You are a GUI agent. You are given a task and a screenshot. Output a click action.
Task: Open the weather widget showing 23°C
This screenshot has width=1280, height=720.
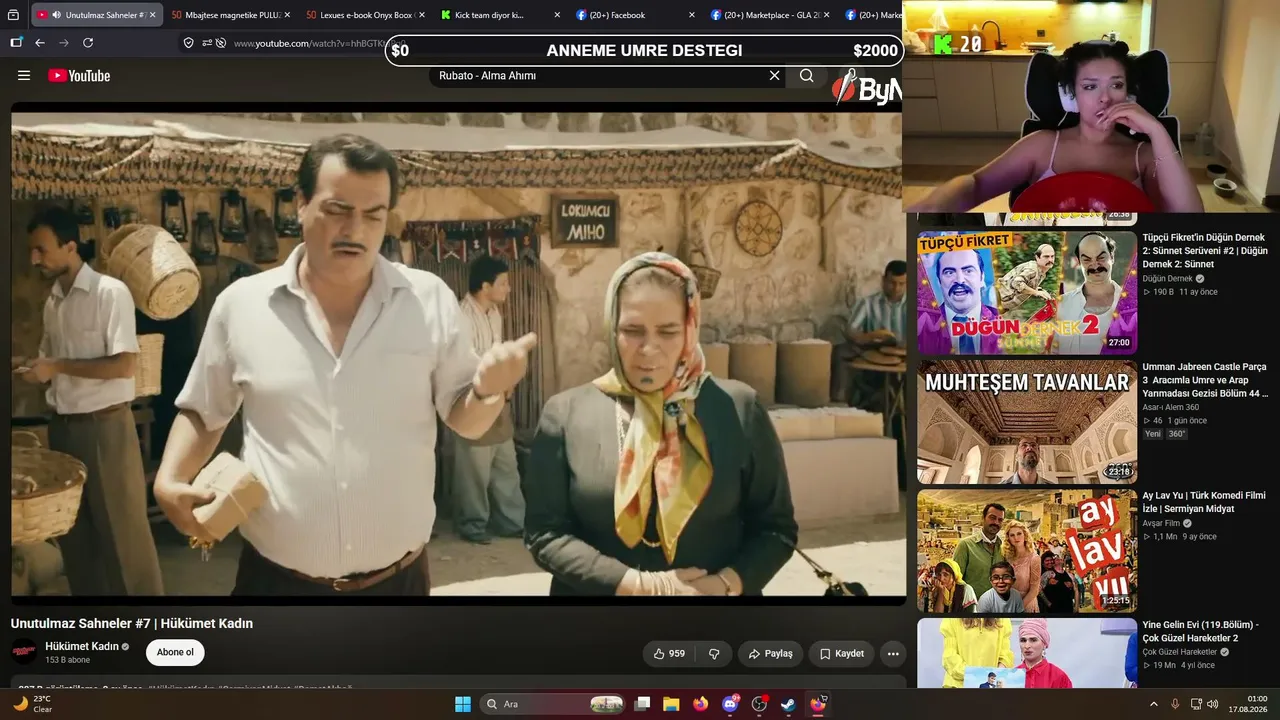[32, 704]
